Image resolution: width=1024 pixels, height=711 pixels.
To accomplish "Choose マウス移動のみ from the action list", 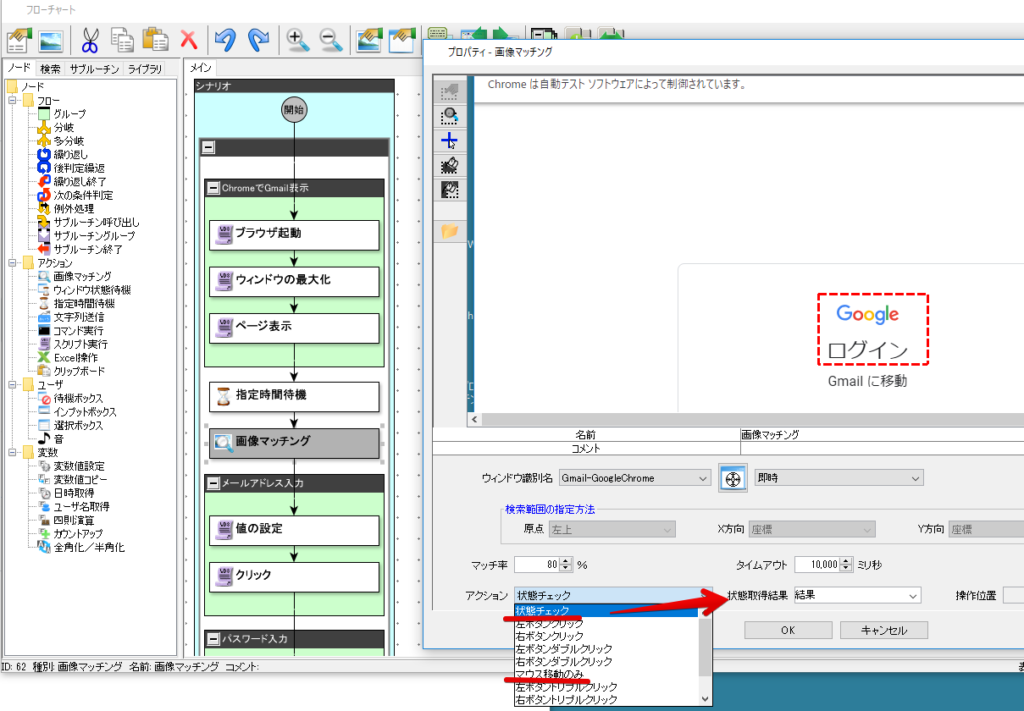I will 549,674.
